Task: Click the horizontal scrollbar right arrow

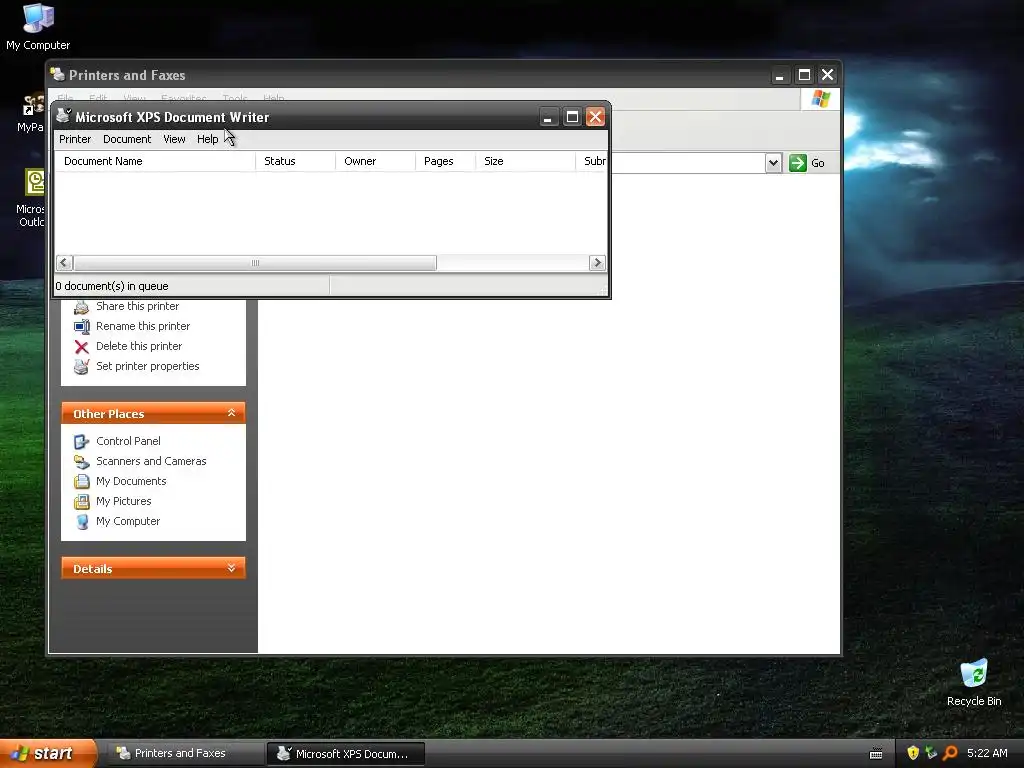Action: click(x=597, y=263)
